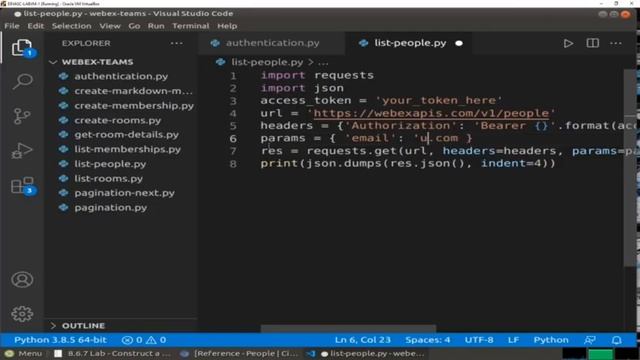Open the Search view icon
Viewport: 640px width, 360px height.
pos(22,81)
